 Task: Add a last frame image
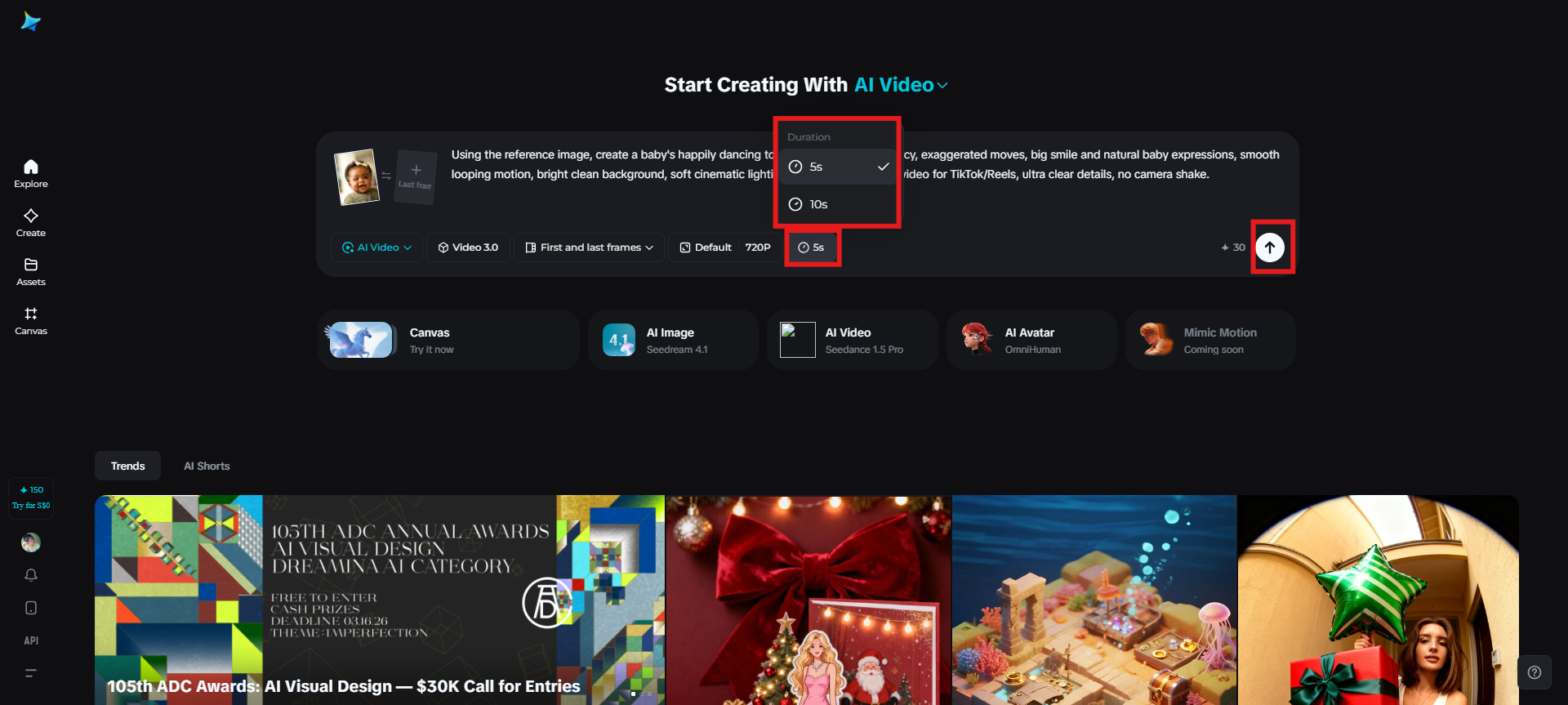click(x=415, y=176)
